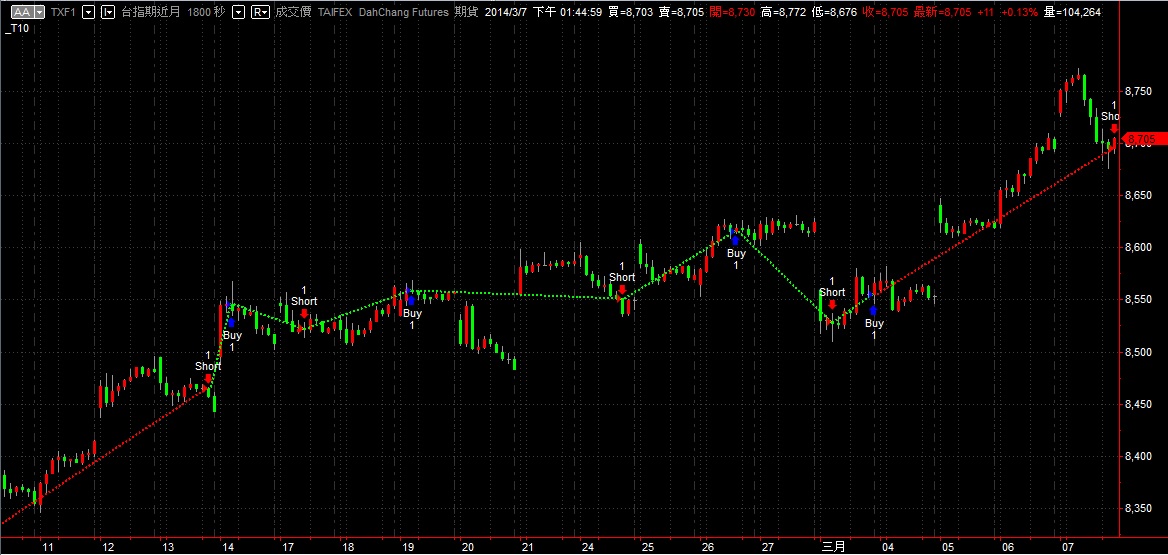
Task: Click the 成交價 label
Action: [x=293, y=13]
